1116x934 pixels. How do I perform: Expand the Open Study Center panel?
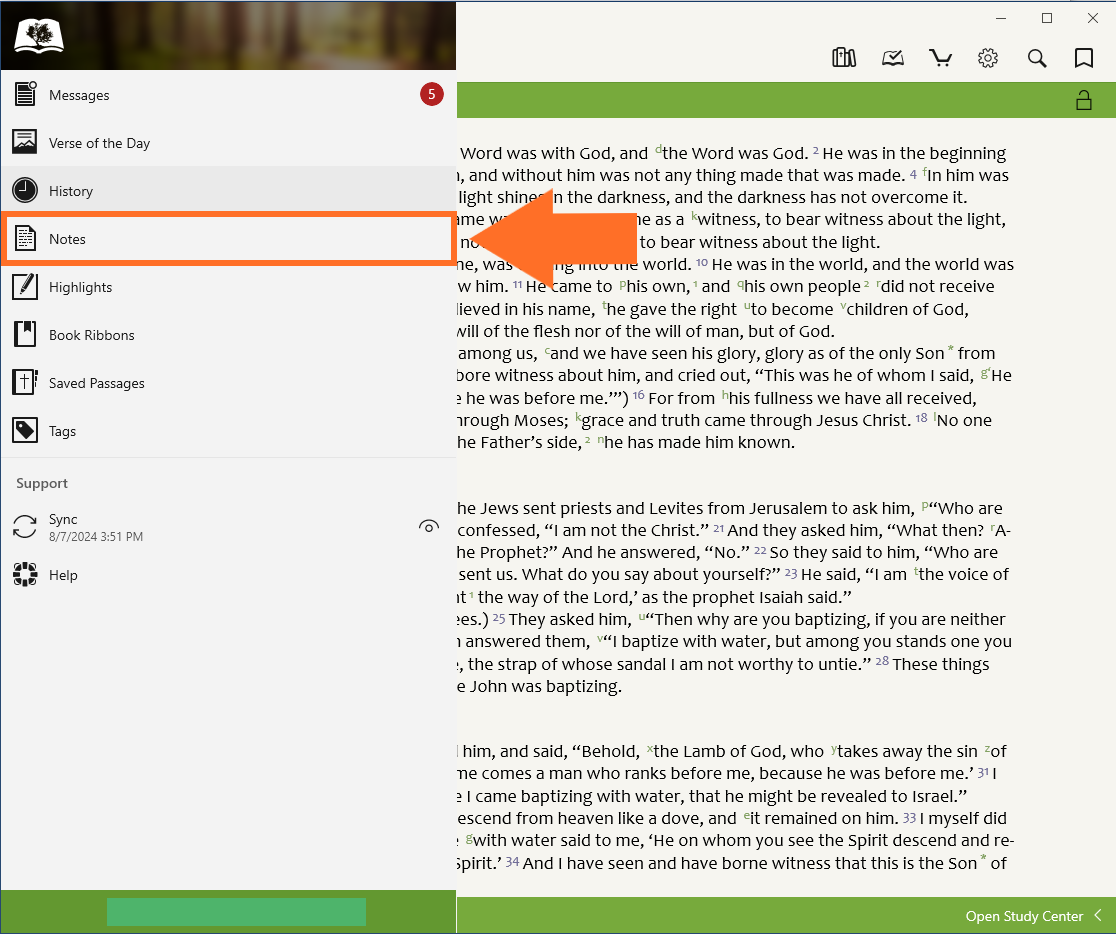tap(1033, 916)
